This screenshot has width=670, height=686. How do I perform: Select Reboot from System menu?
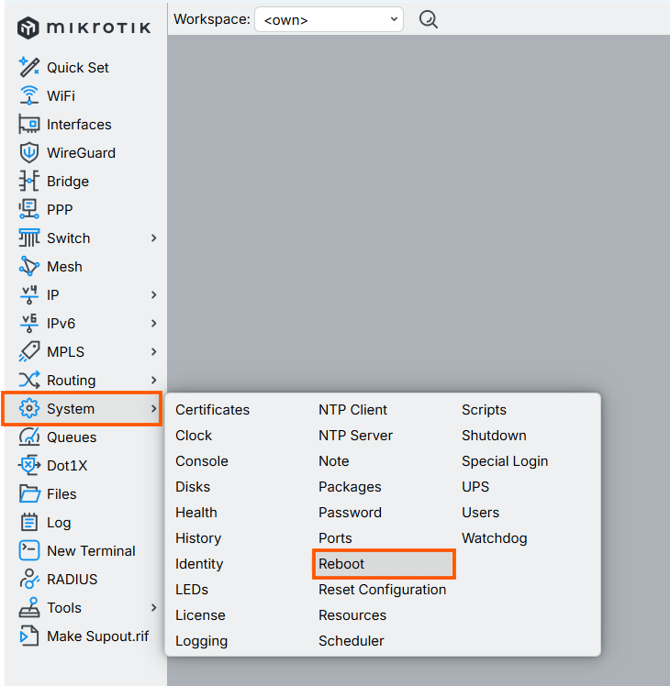click(x=342, y=564)
